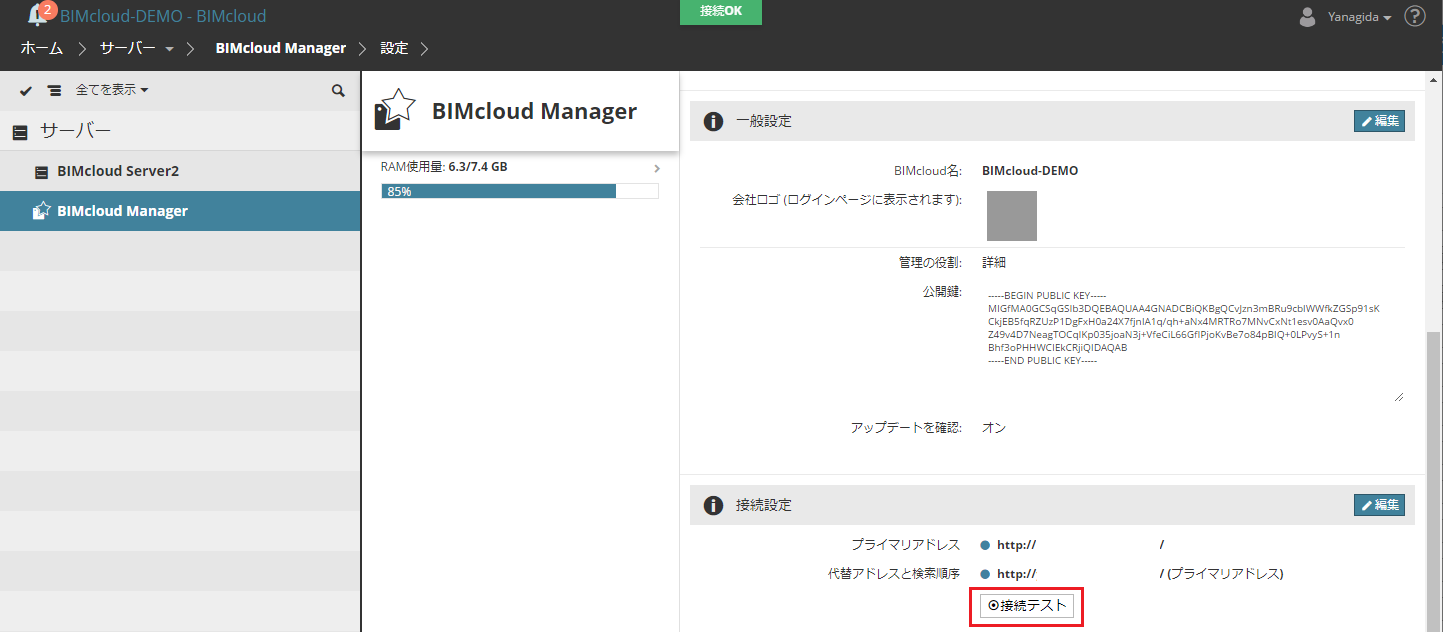
Task: Click the info icon beside 接続設定
Action: [x=713, y=505]
